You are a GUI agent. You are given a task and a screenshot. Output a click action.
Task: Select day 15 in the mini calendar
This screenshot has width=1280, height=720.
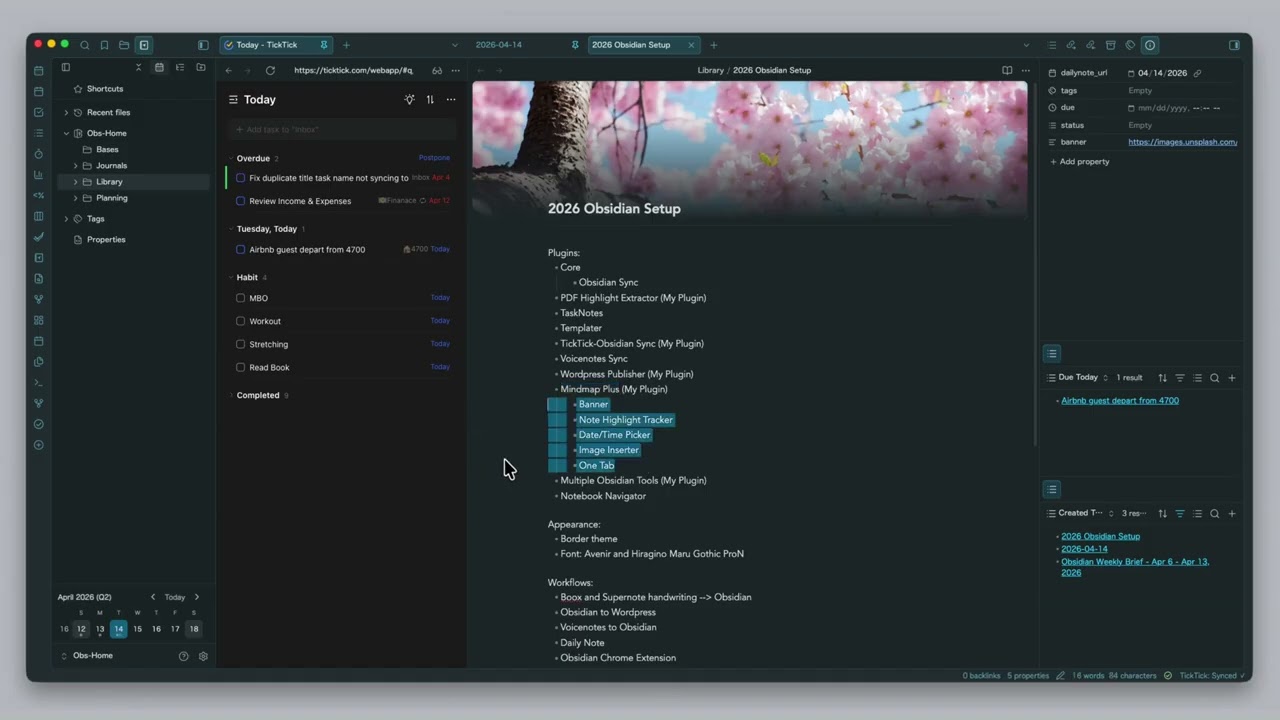coord(137,629)
